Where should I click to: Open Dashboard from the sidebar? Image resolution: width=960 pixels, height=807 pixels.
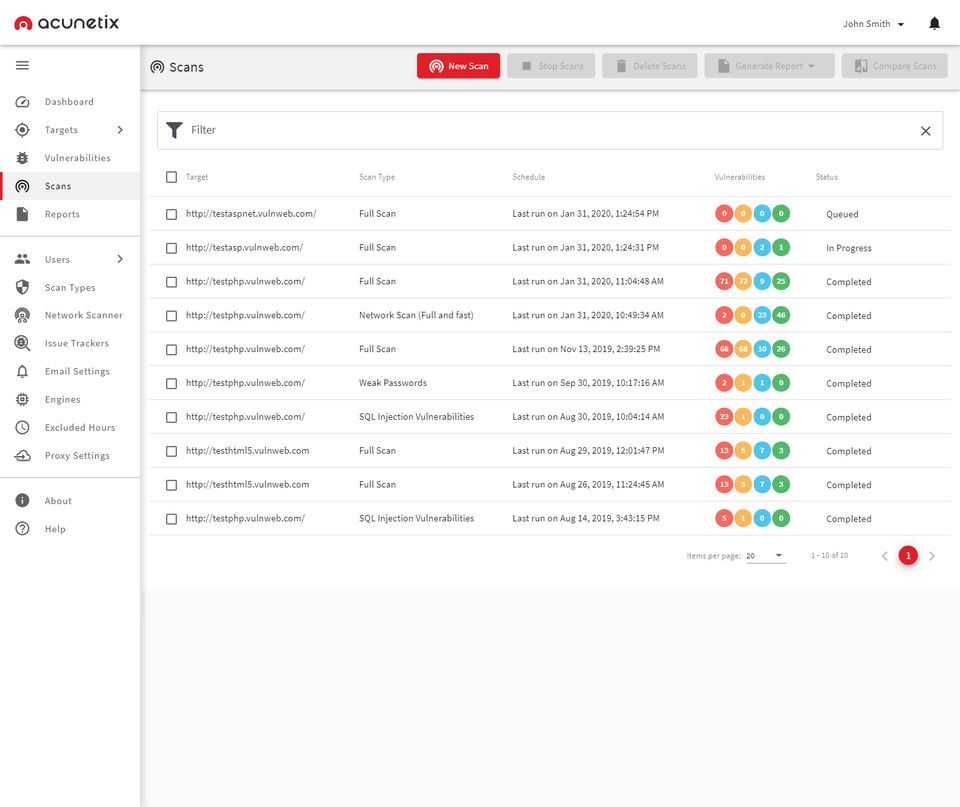pos(69,102)
